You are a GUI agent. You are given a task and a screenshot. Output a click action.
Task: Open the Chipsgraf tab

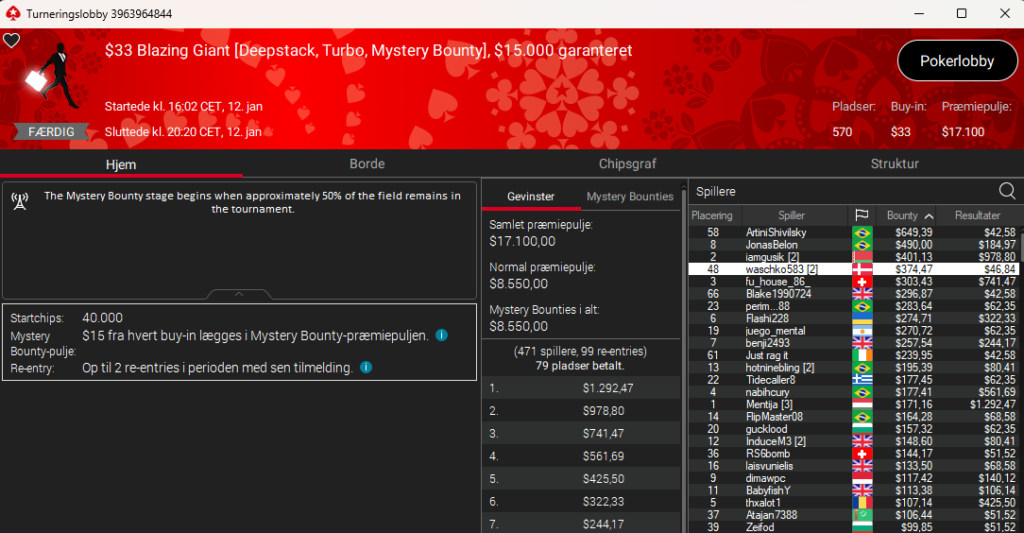coord(628,164)
